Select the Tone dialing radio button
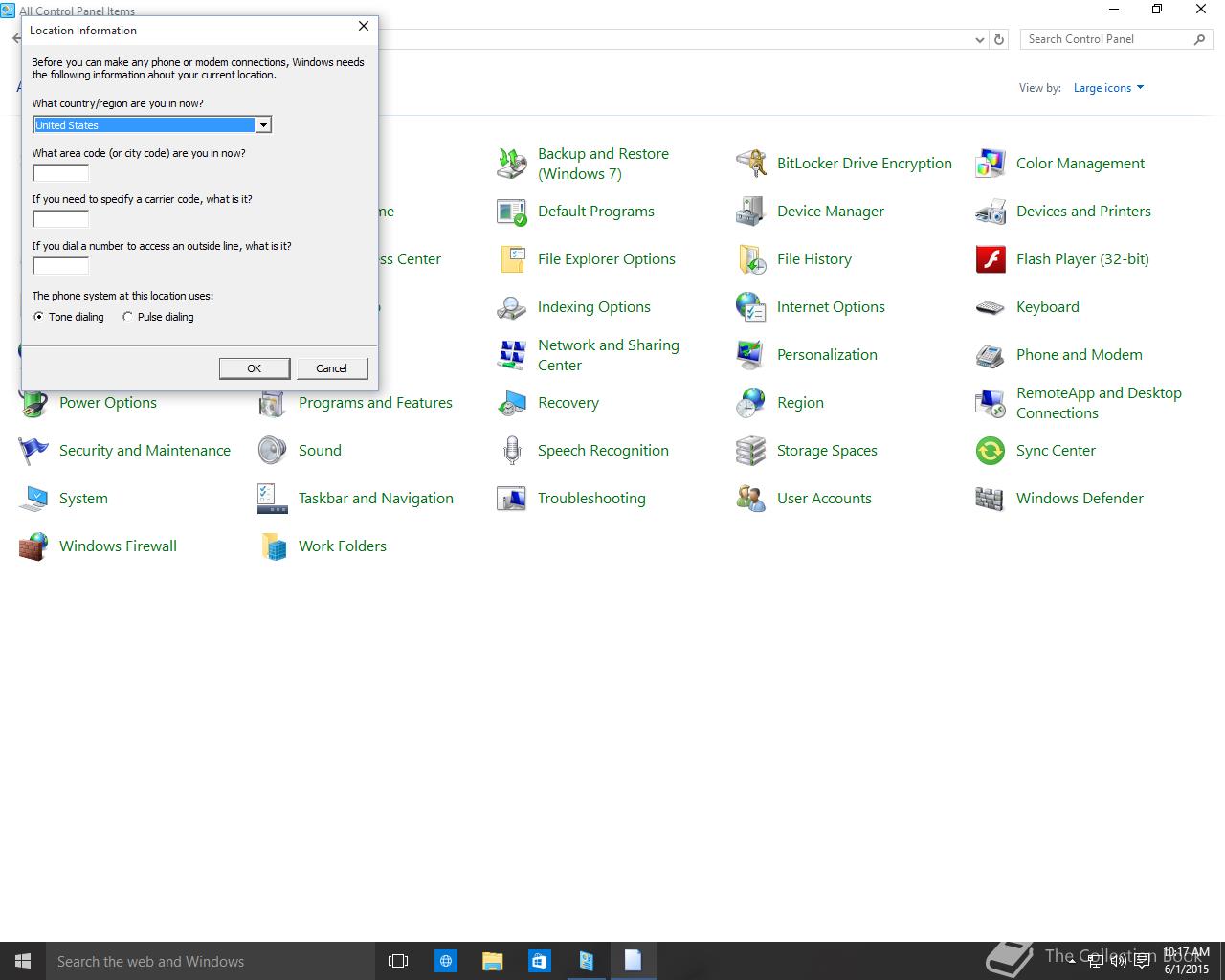Viewport: 1225px width, 980px height. pos(39,317)
